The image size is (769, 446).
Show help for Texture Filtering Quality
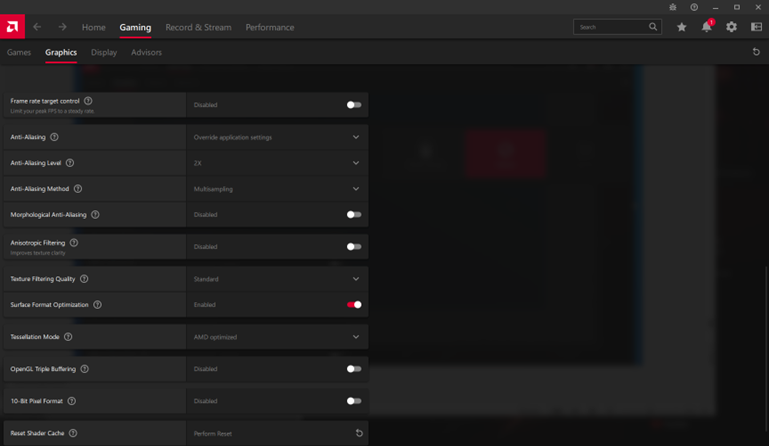point(84,279)
